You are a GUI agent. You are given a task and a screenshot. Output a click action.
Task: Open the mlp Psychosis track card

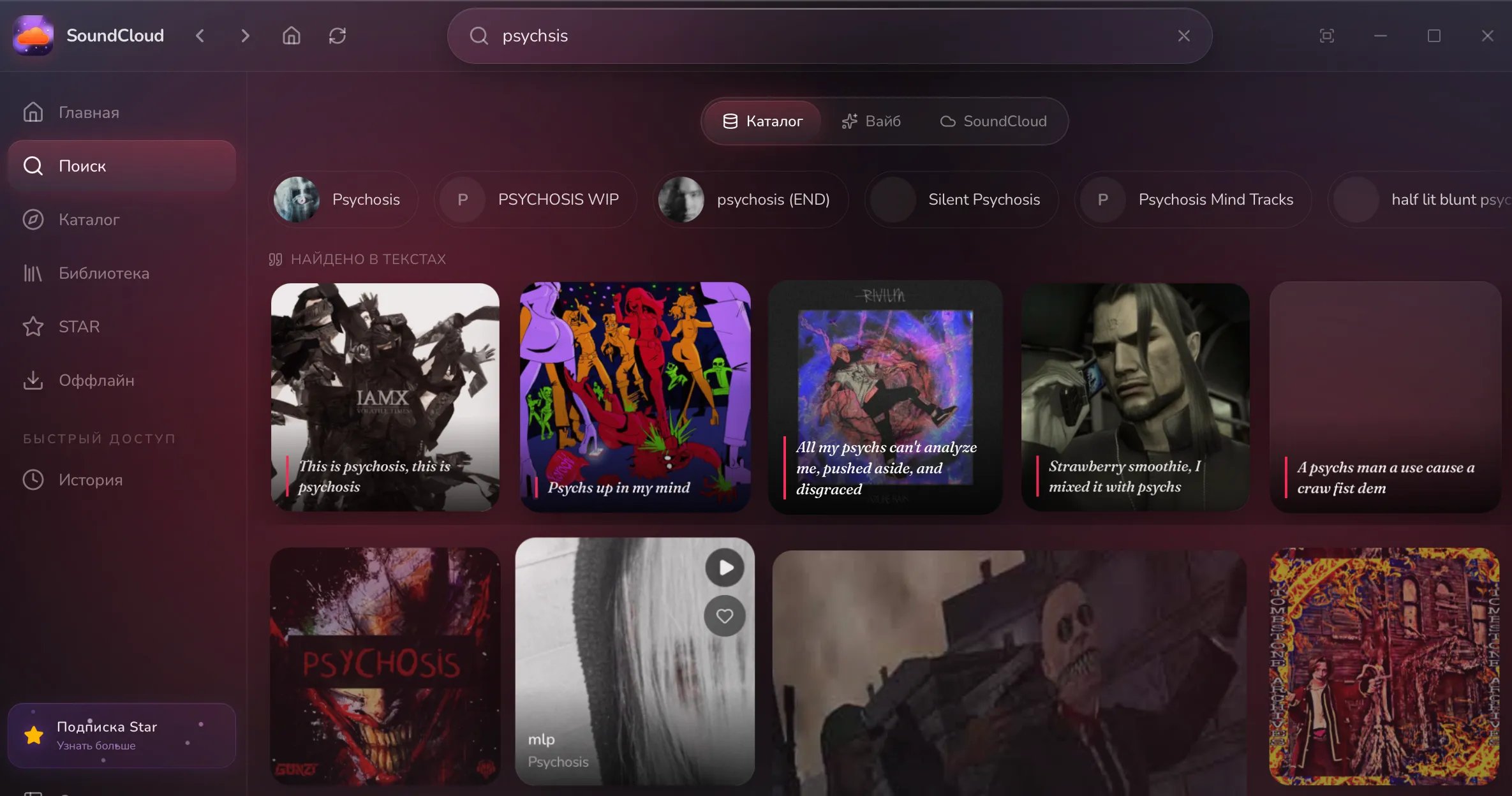click(635, 661)
